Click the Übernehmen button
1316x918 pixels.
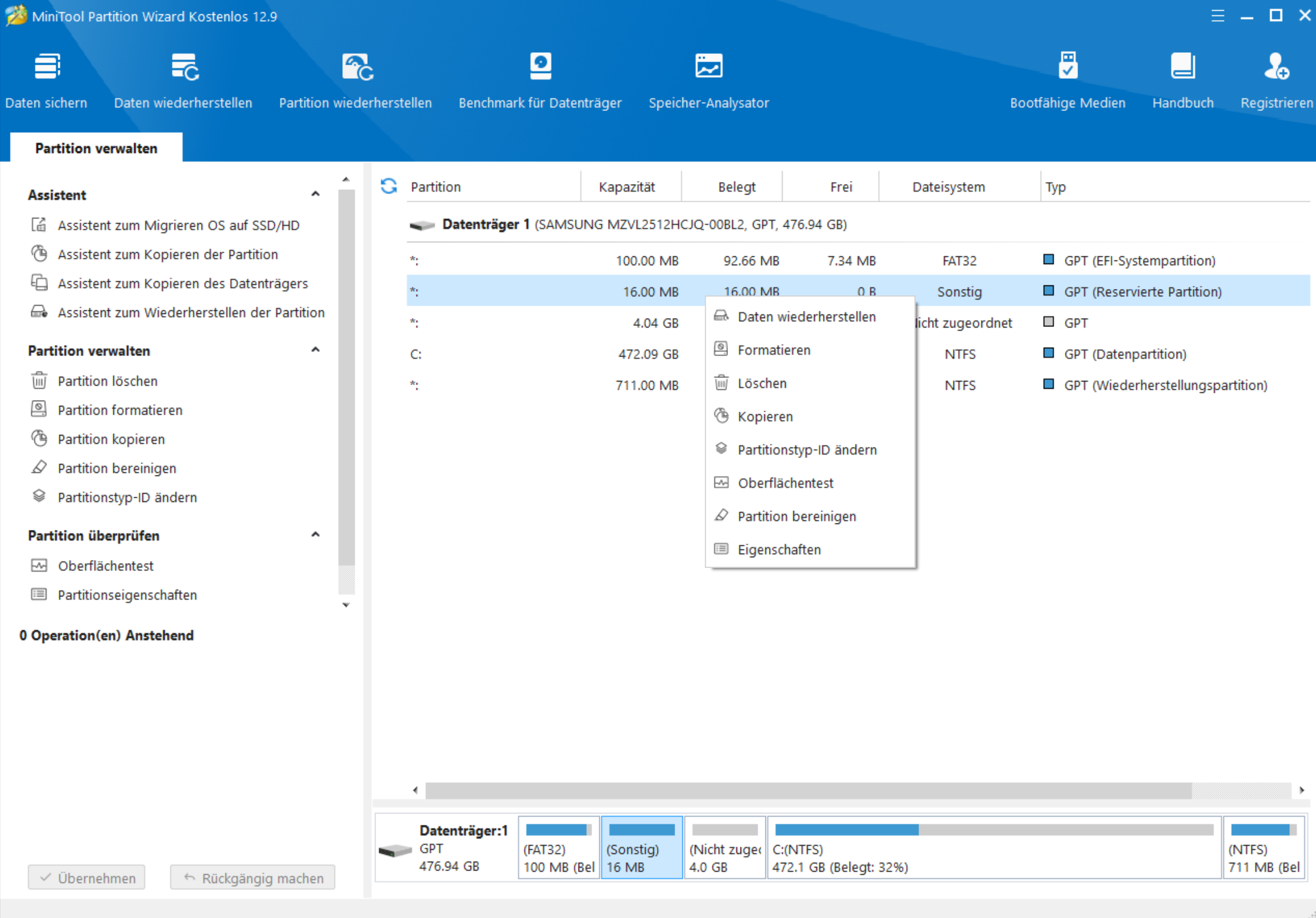point(87,878)
